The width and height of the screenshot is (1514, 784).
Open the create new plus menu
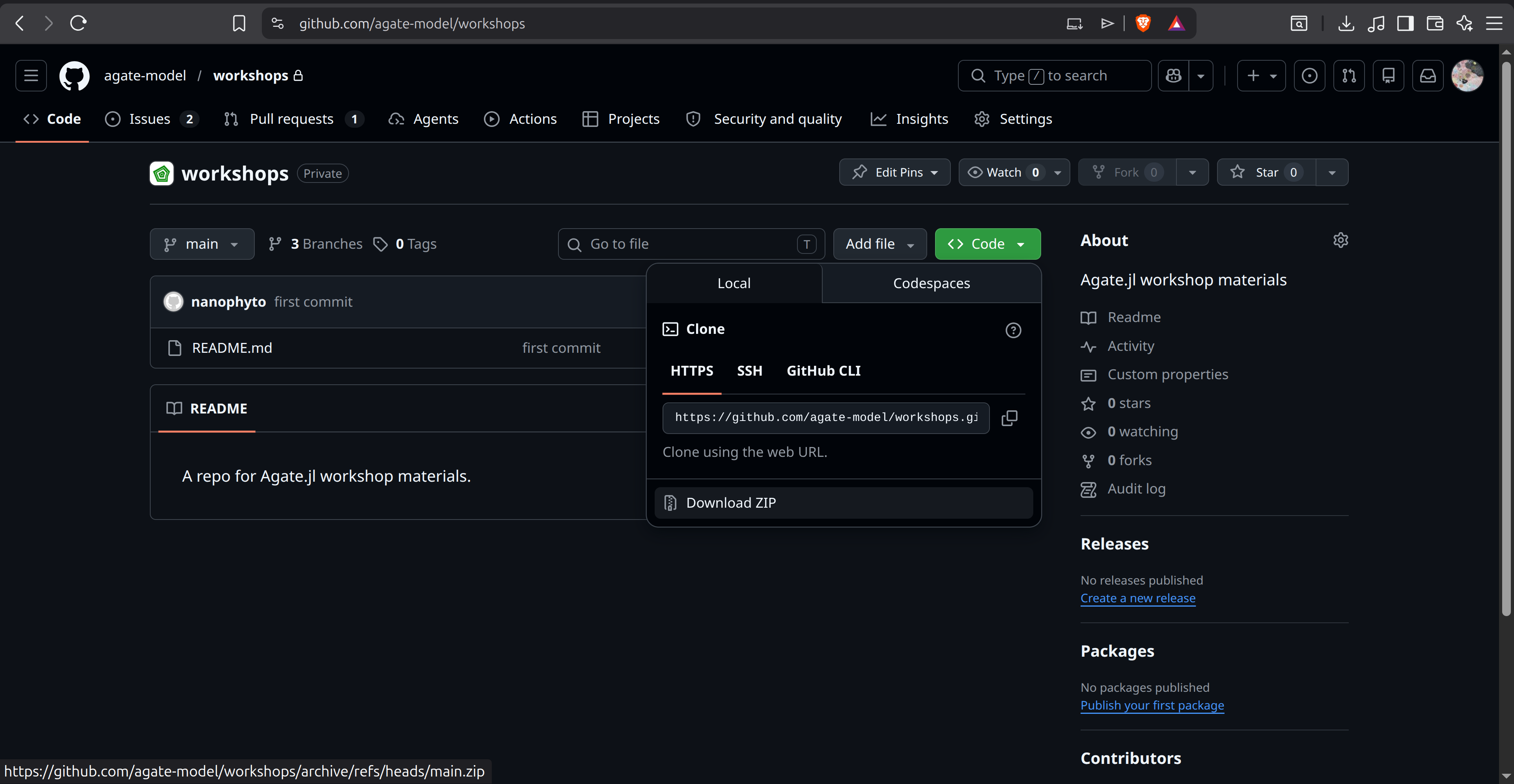tap(1261, 76)
